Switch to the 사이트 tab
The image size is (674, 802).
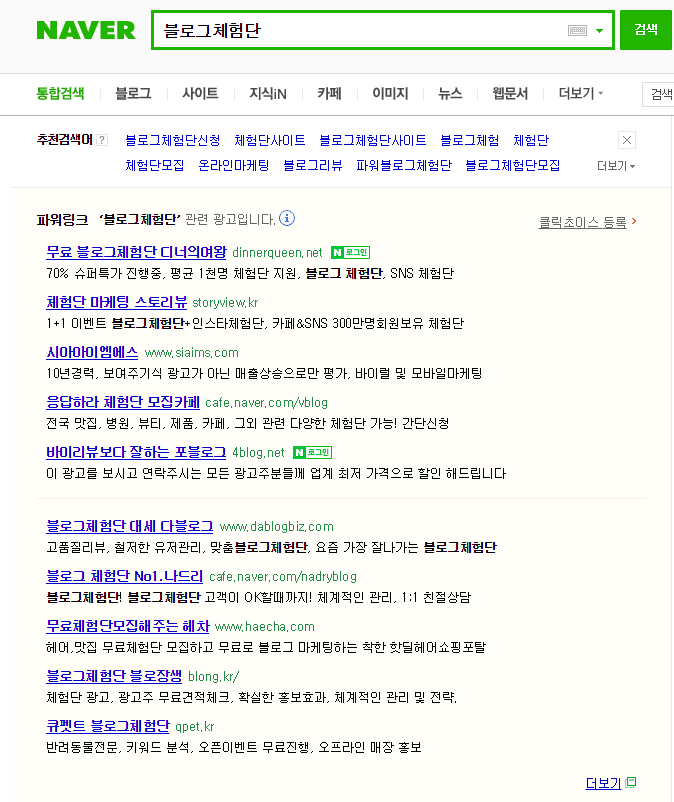coord(200,94)
